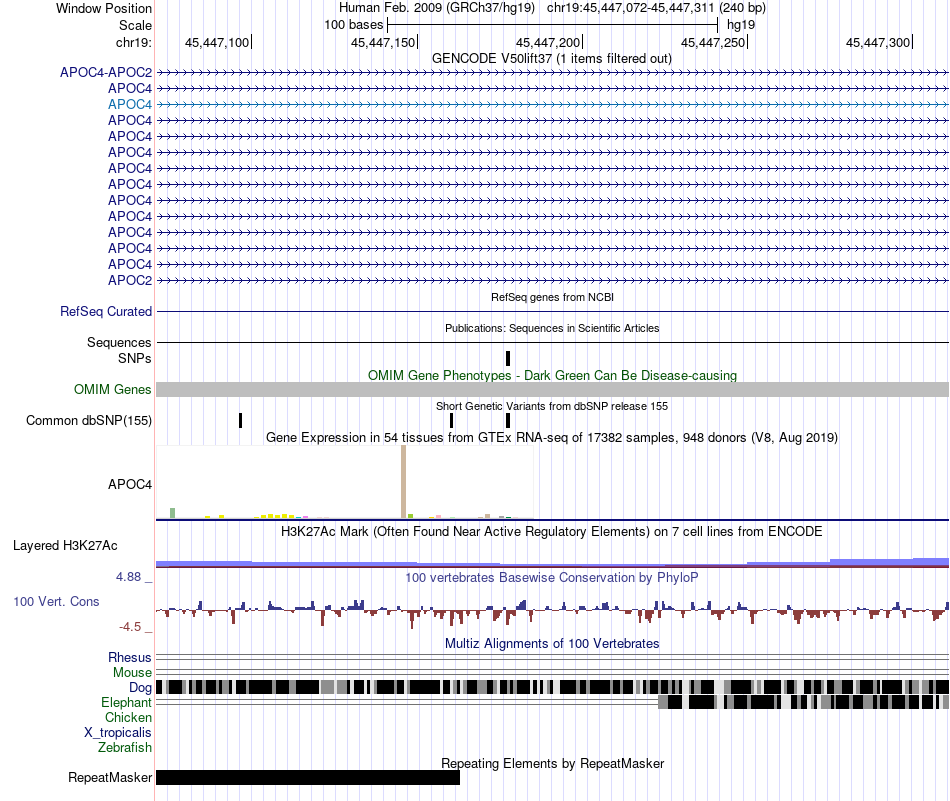
Task: Click the rightmost Common dbSNP variant marker
Action: click(508, 420)
